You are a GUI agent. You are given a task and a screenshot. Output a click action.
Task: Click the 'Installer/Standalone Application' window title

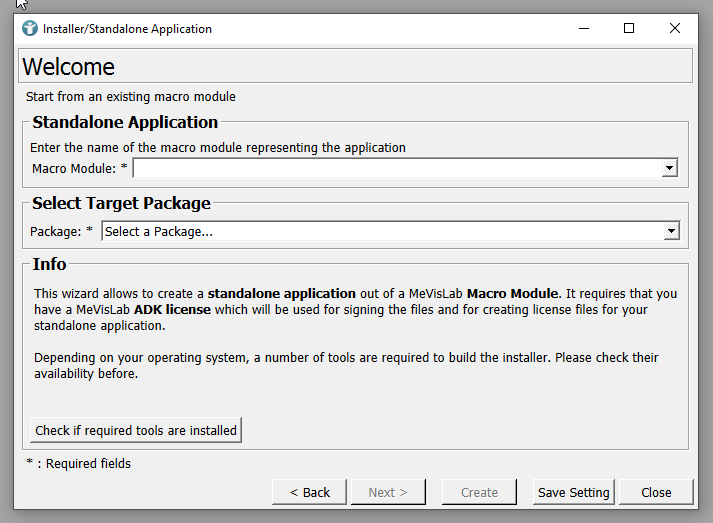127,29
